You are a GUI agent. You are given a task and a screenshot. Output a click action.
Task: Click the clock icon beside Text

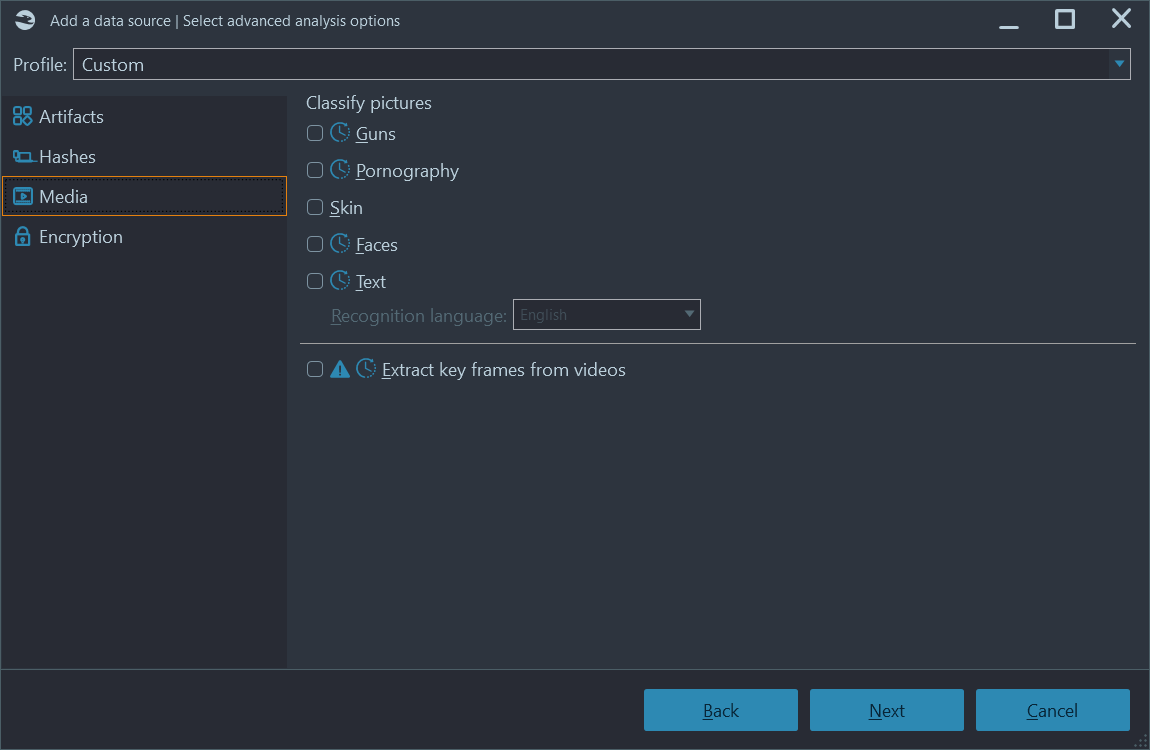pyautogui.click(x=340, y=280)
